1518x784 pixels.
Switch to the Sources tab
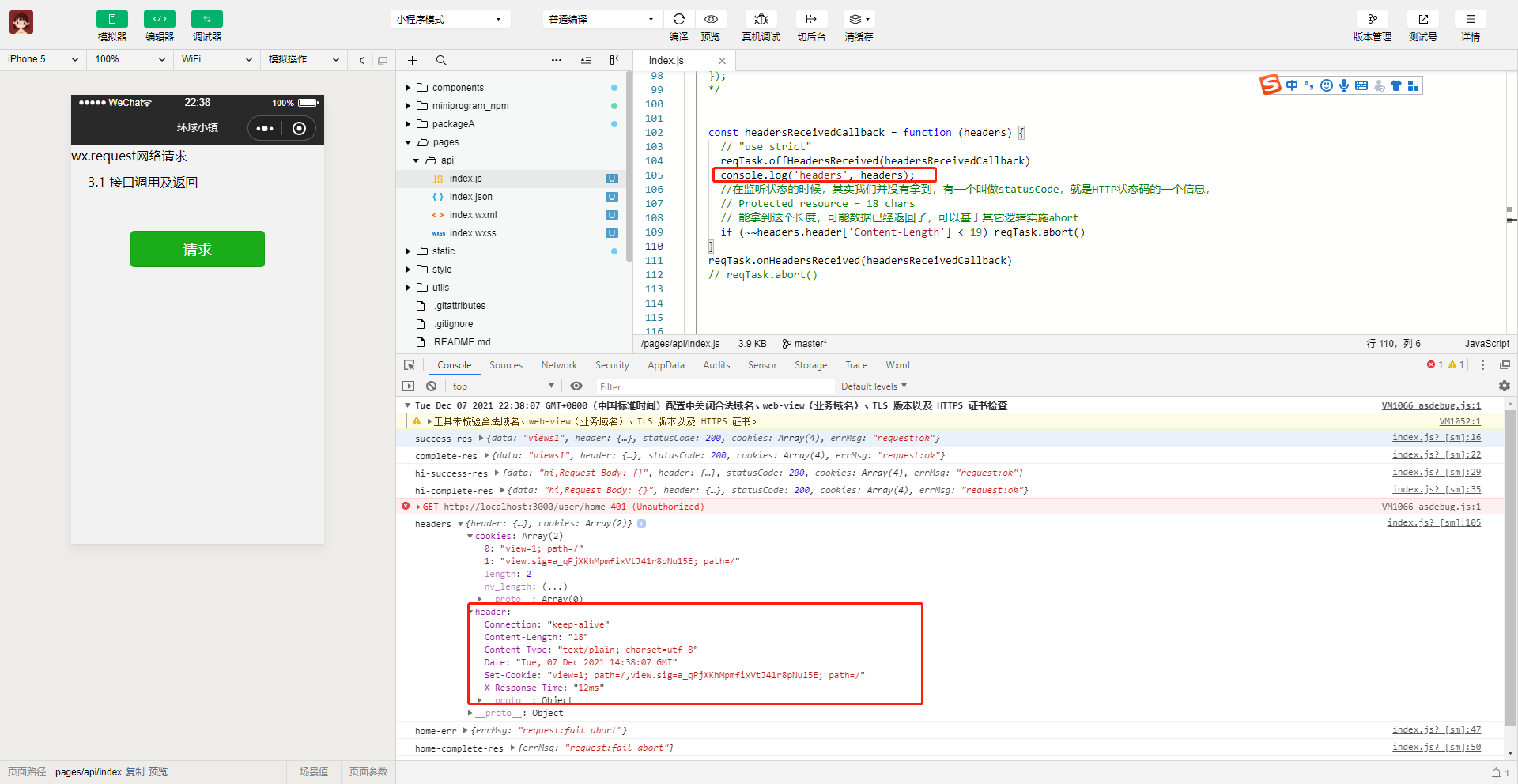pos(506,365)
